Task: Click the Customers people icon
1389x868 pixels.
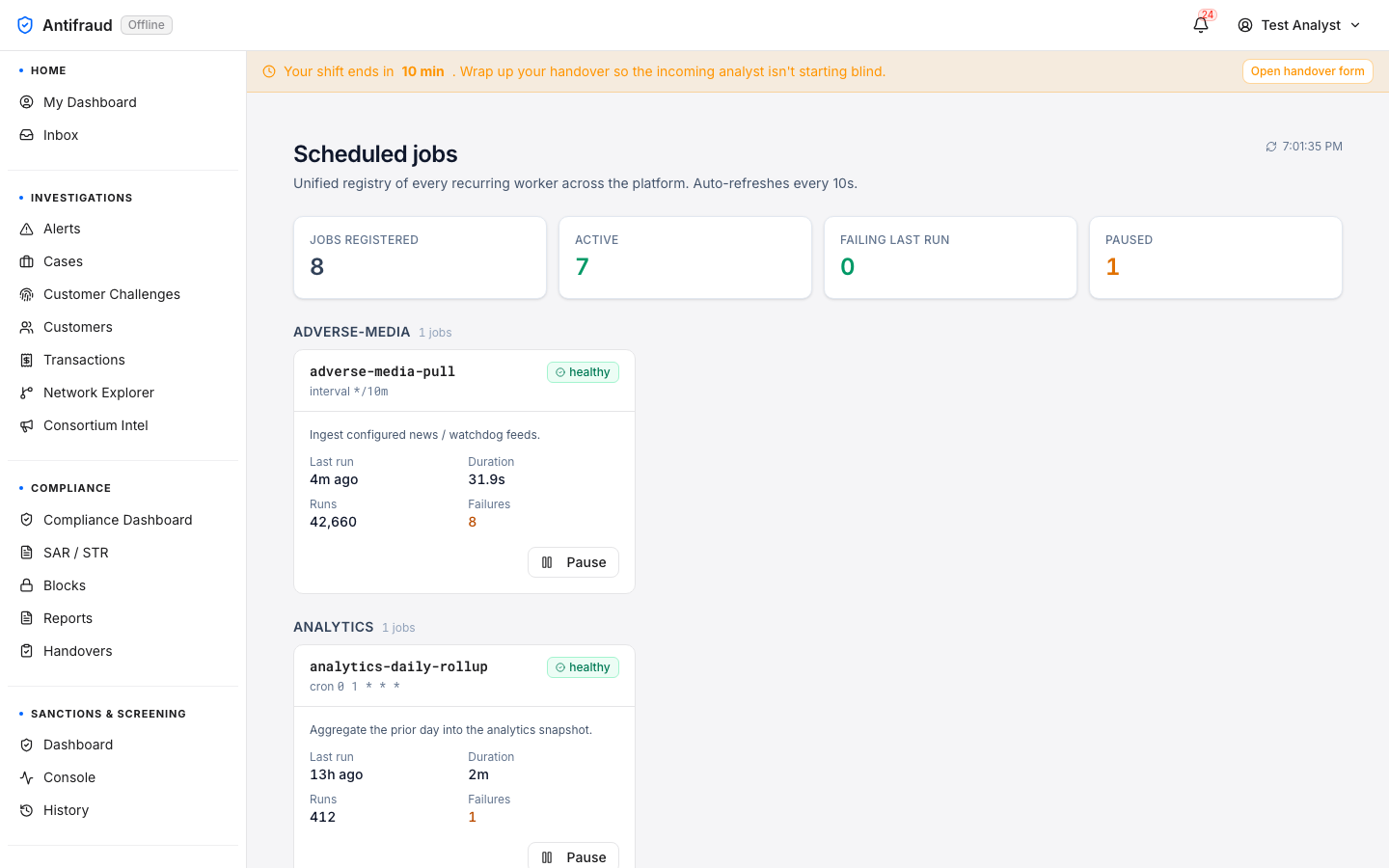Action: [x=27, y=327]
